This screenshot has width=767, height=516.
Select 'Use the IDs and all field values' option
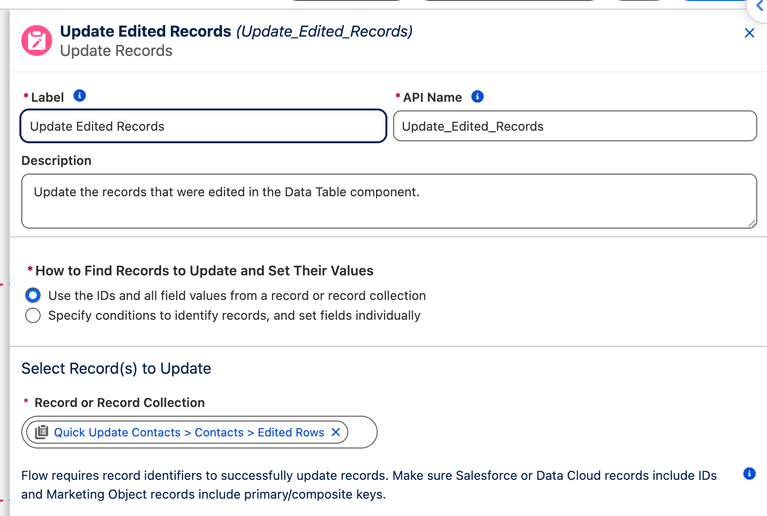coord(33,295)
